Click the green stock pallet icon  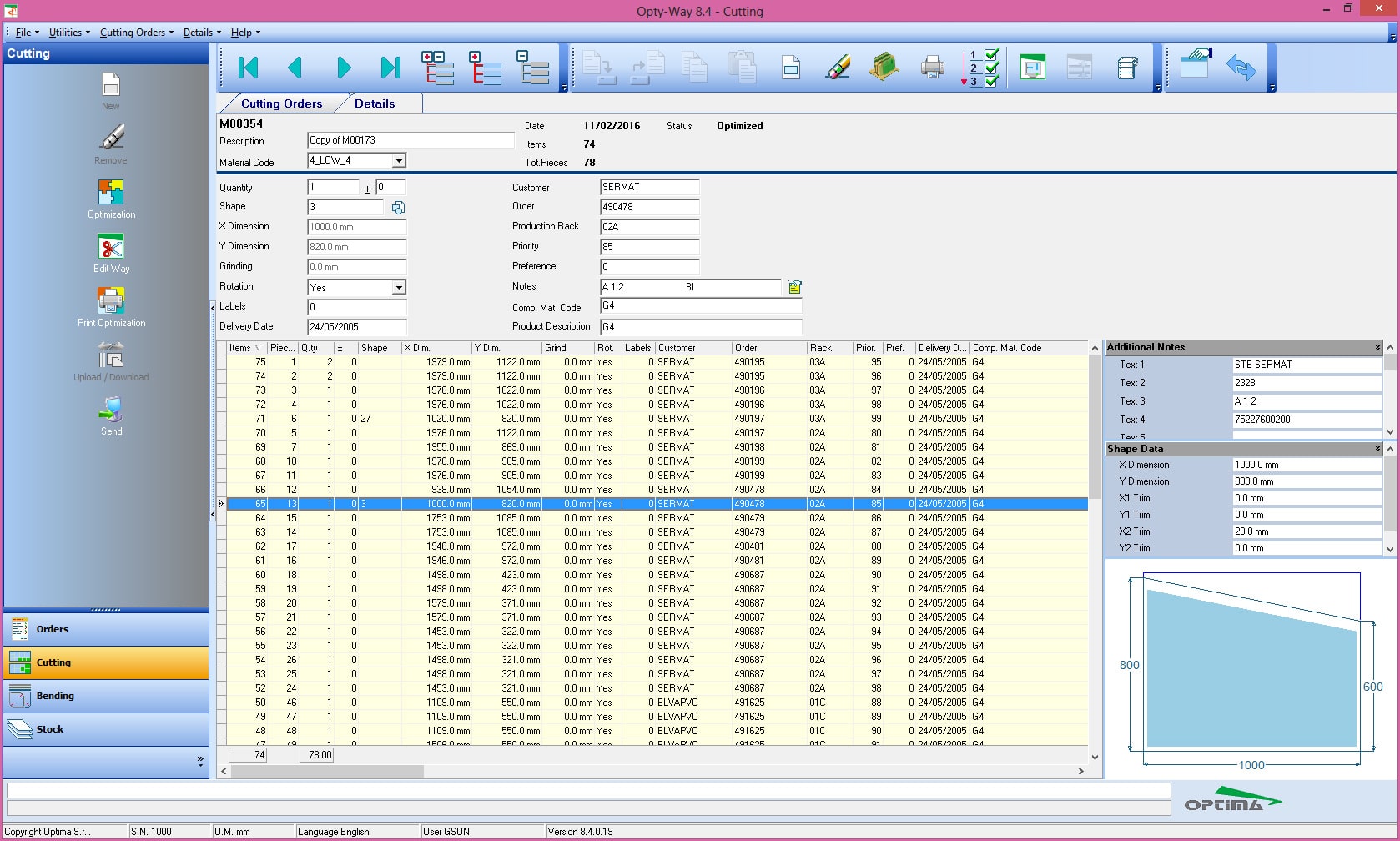coord(884,68)
